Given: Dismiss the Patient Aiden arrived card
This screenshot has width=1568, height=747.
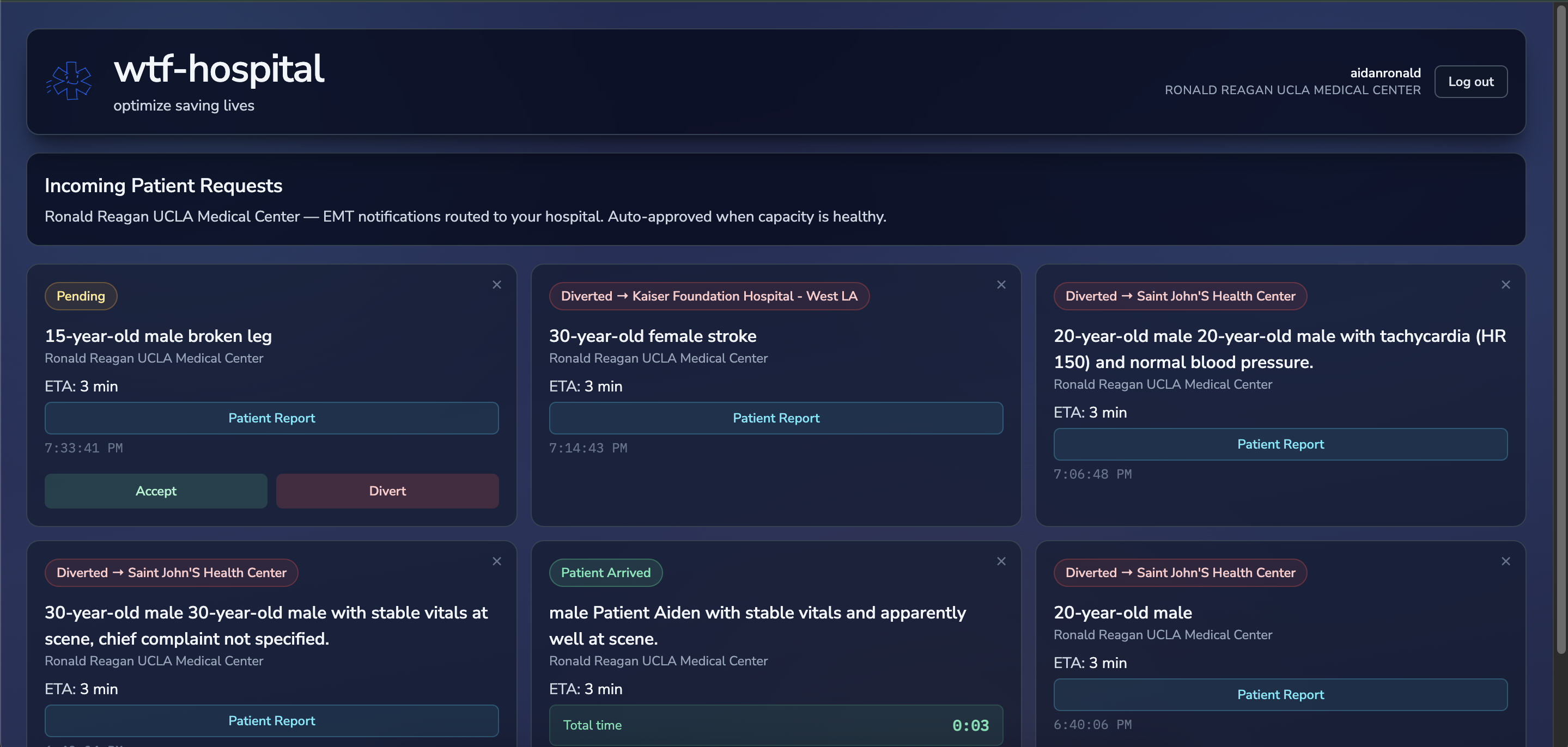Looking at the screenshot, I should pos(1001,561).
